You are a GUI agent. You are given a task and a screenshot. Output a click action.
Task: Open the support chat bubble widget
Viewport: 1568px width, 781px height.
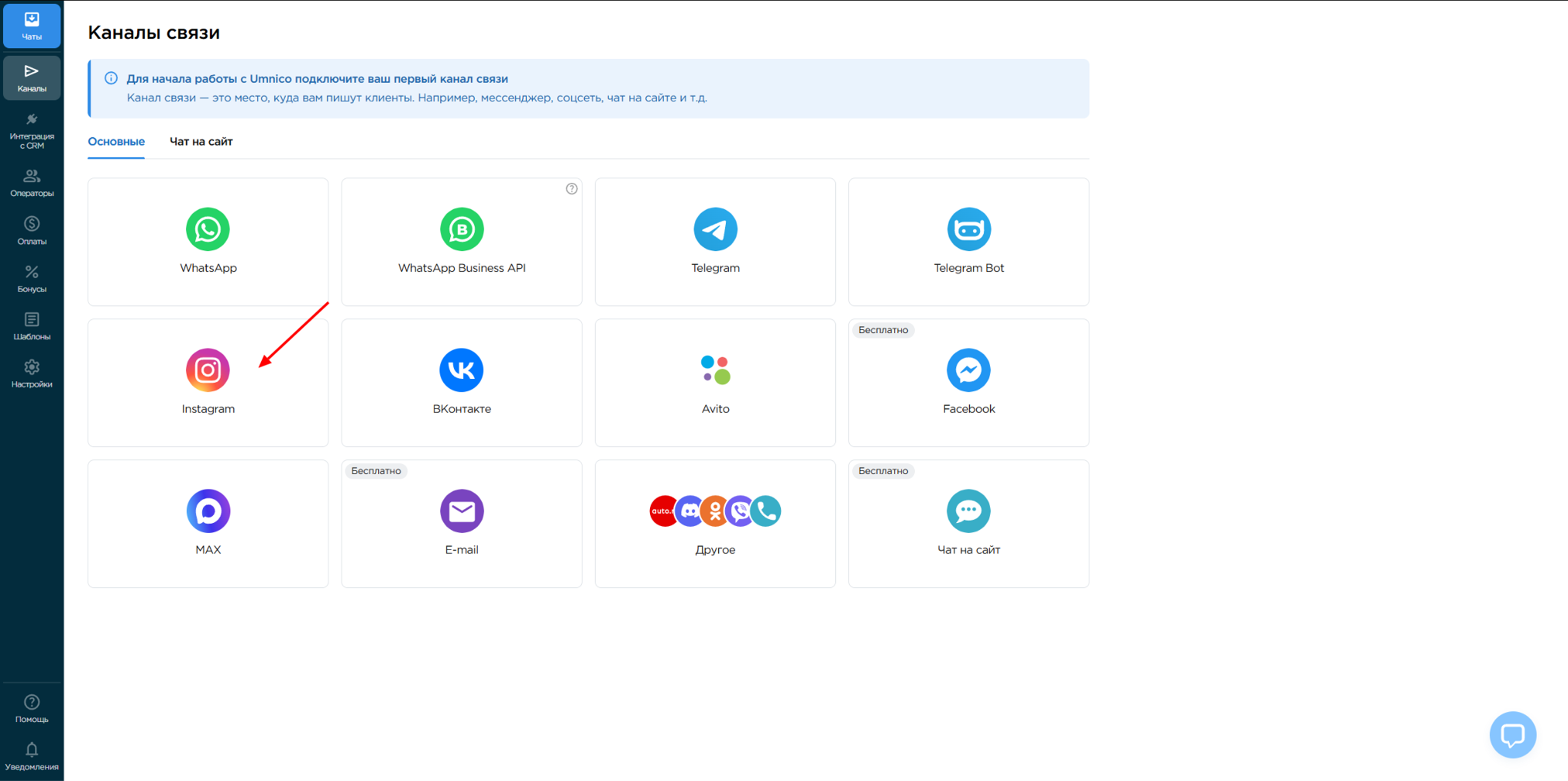1512,734
